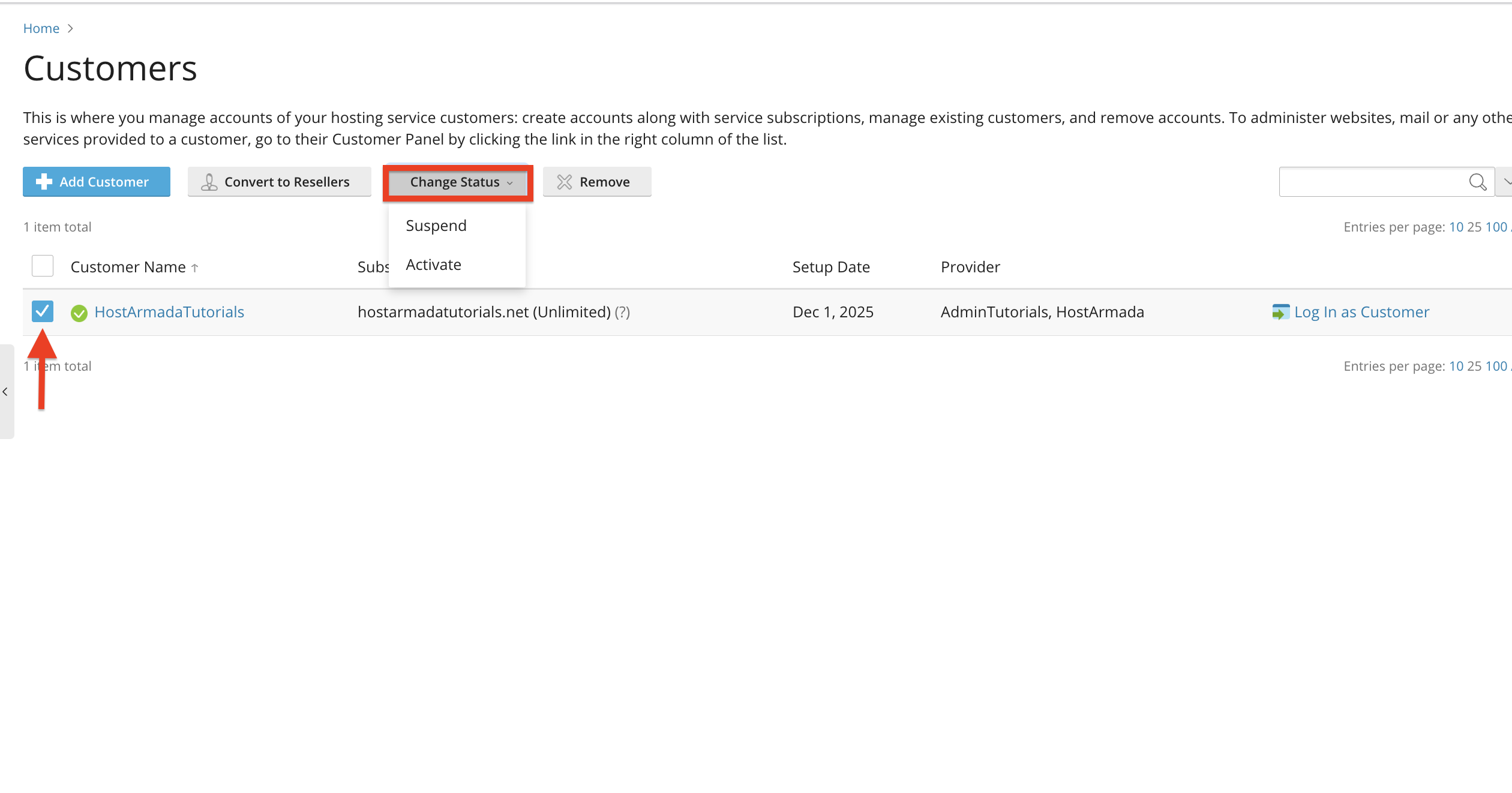1512x793 pixels.
Task: Toggle the select-all customers checkbox
Action: (x=43, y=266)
